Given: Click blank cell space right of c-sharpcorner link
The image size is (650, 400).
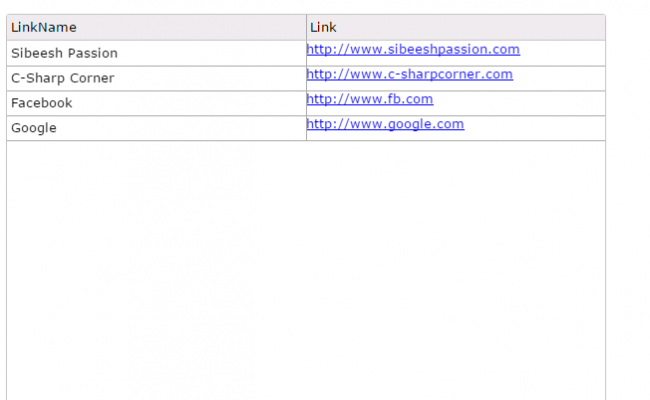Looking at the screenshot, I should pos(559,78).
